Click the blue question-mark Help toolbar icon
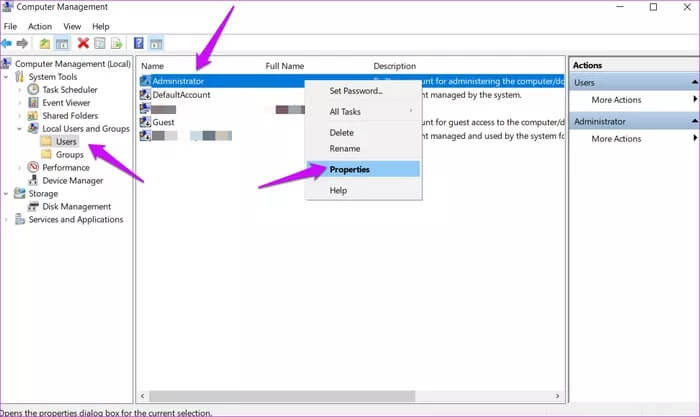The width and height of the screenshot is (700, 417). pyautogui.click(x=139, y=43)
